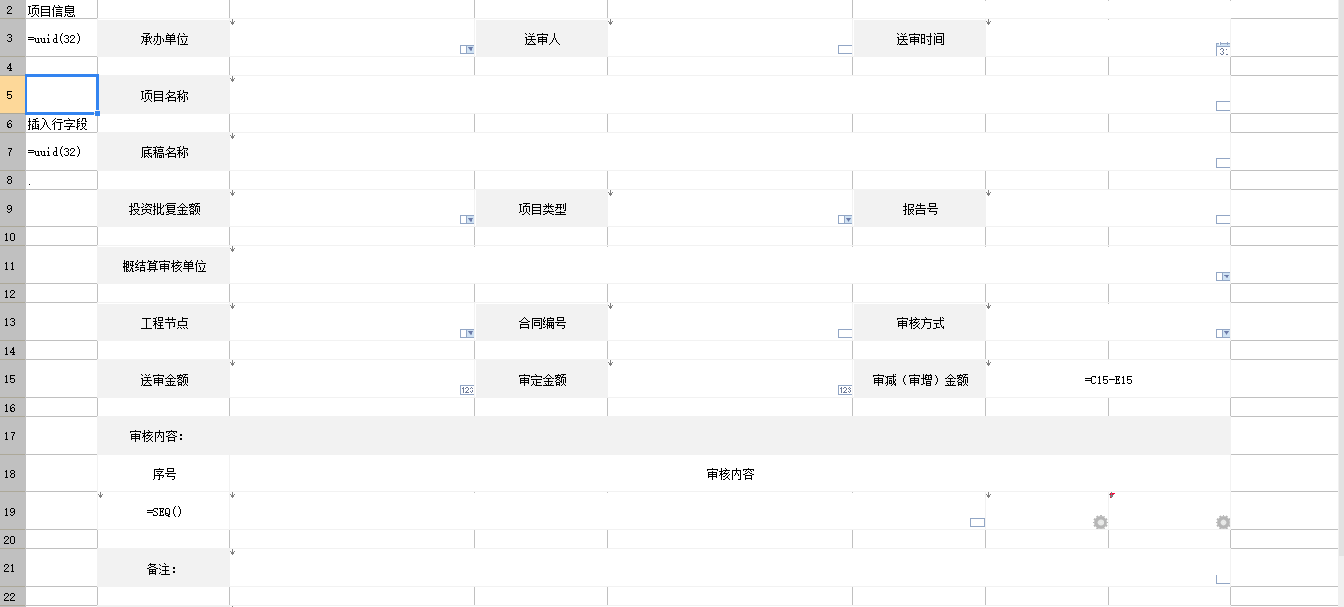Click the date widget icon in 送审时间 cell

[x=1223, y=49]
